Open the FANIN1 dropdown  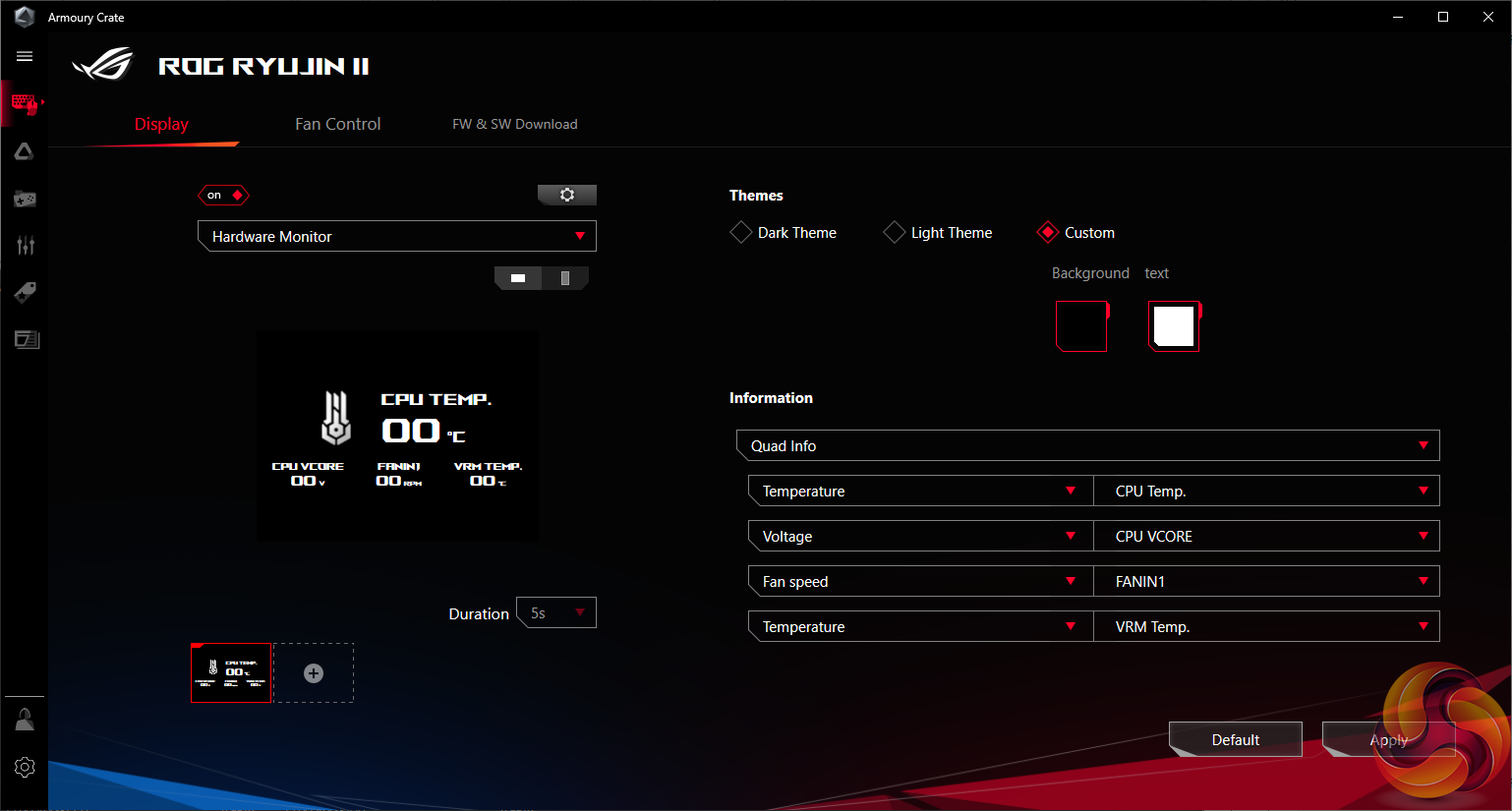[x=1266, y=581]
